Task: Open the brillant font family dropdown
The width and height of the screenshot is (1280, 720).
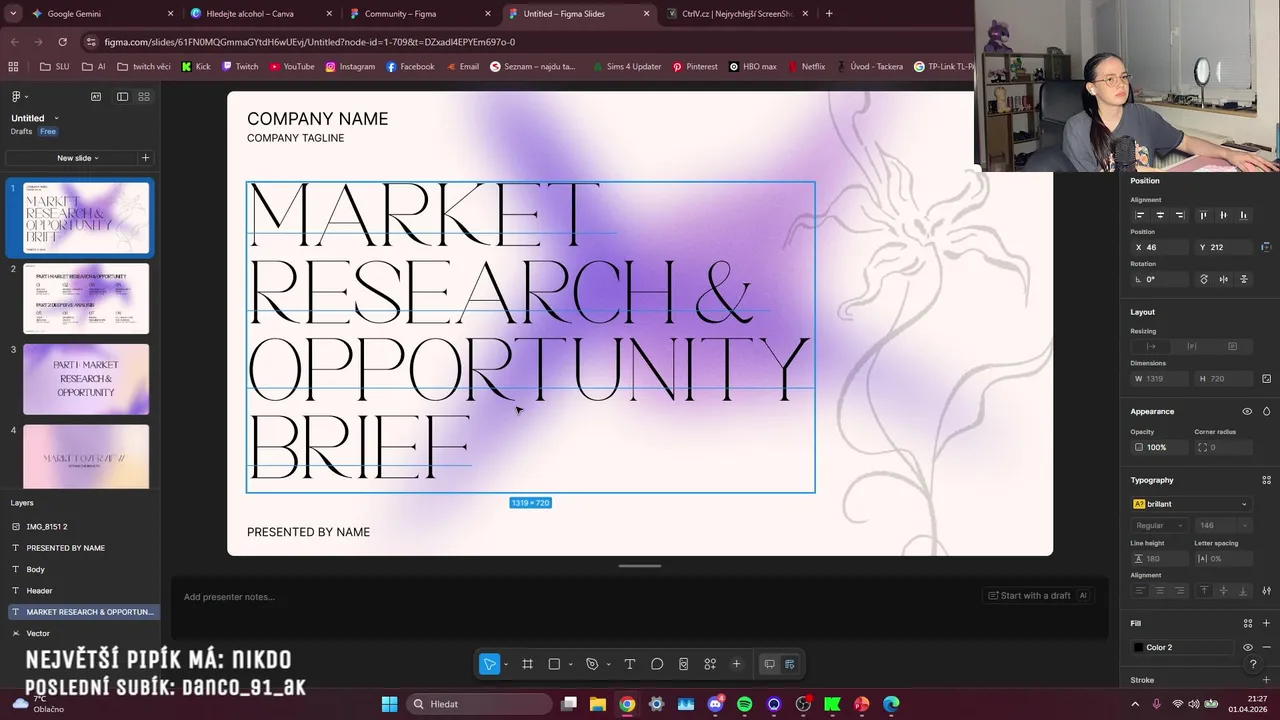Action: point(1191,504)
